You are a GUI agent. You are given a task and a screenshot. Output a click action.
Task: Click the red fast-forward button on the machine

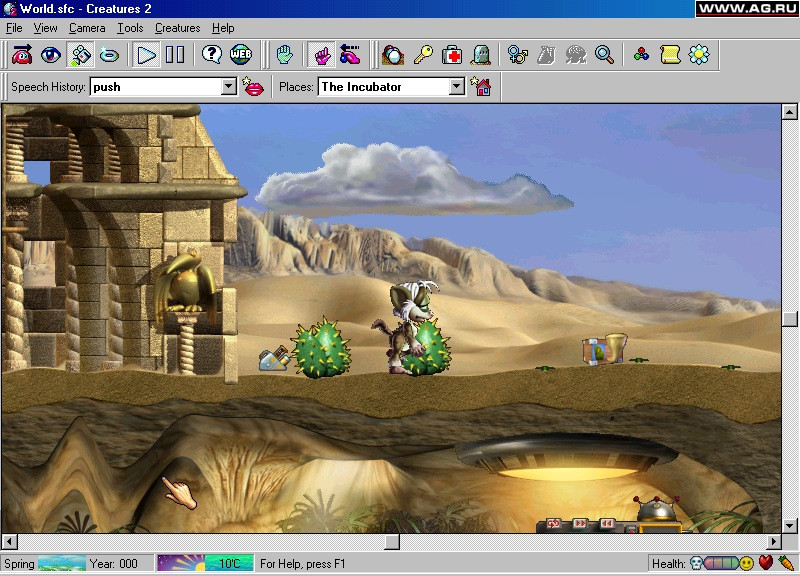580,523
